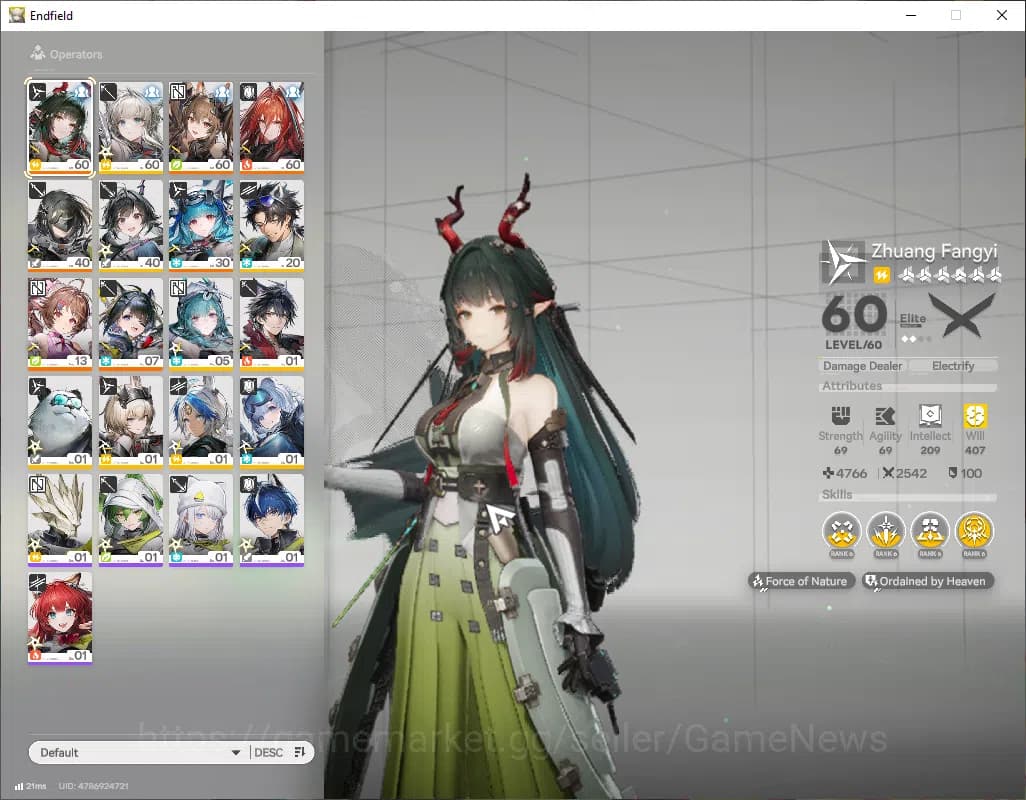Click the HP cross icon next to 4766
Image resolution: width=1026 pixels, height=800 pixels.
pos(828,473)
